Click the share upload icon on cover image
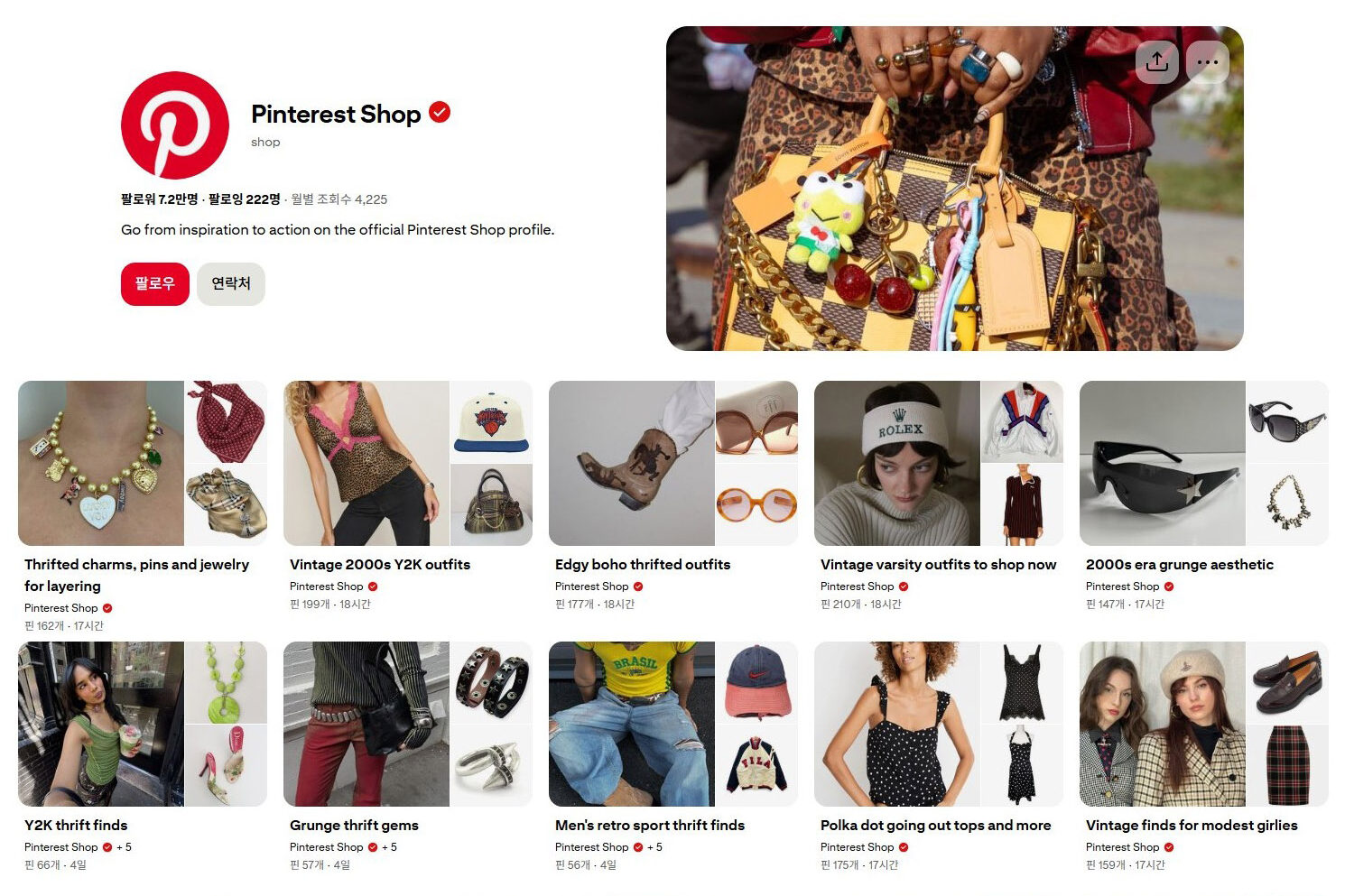This screenshot has width=1345, height=896. 1157,62
